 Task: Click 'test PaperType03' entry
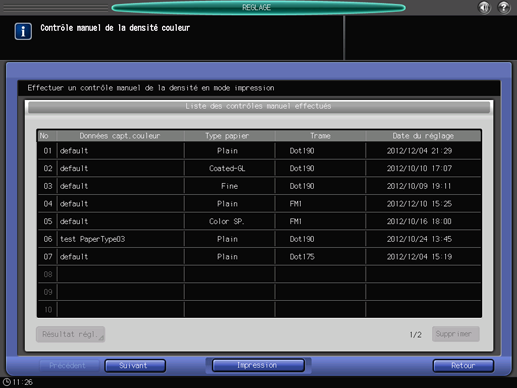(x=93, y=239)
